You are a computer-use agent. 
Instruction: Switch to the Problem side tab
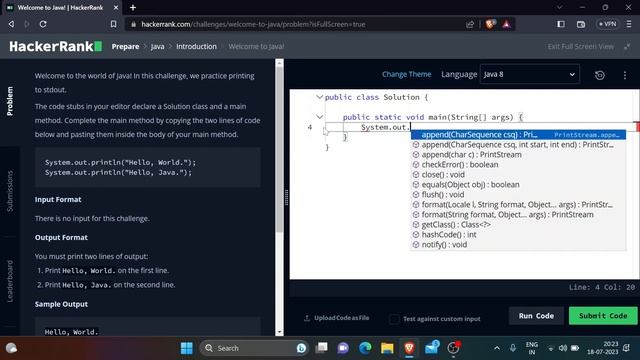[10, 101]
